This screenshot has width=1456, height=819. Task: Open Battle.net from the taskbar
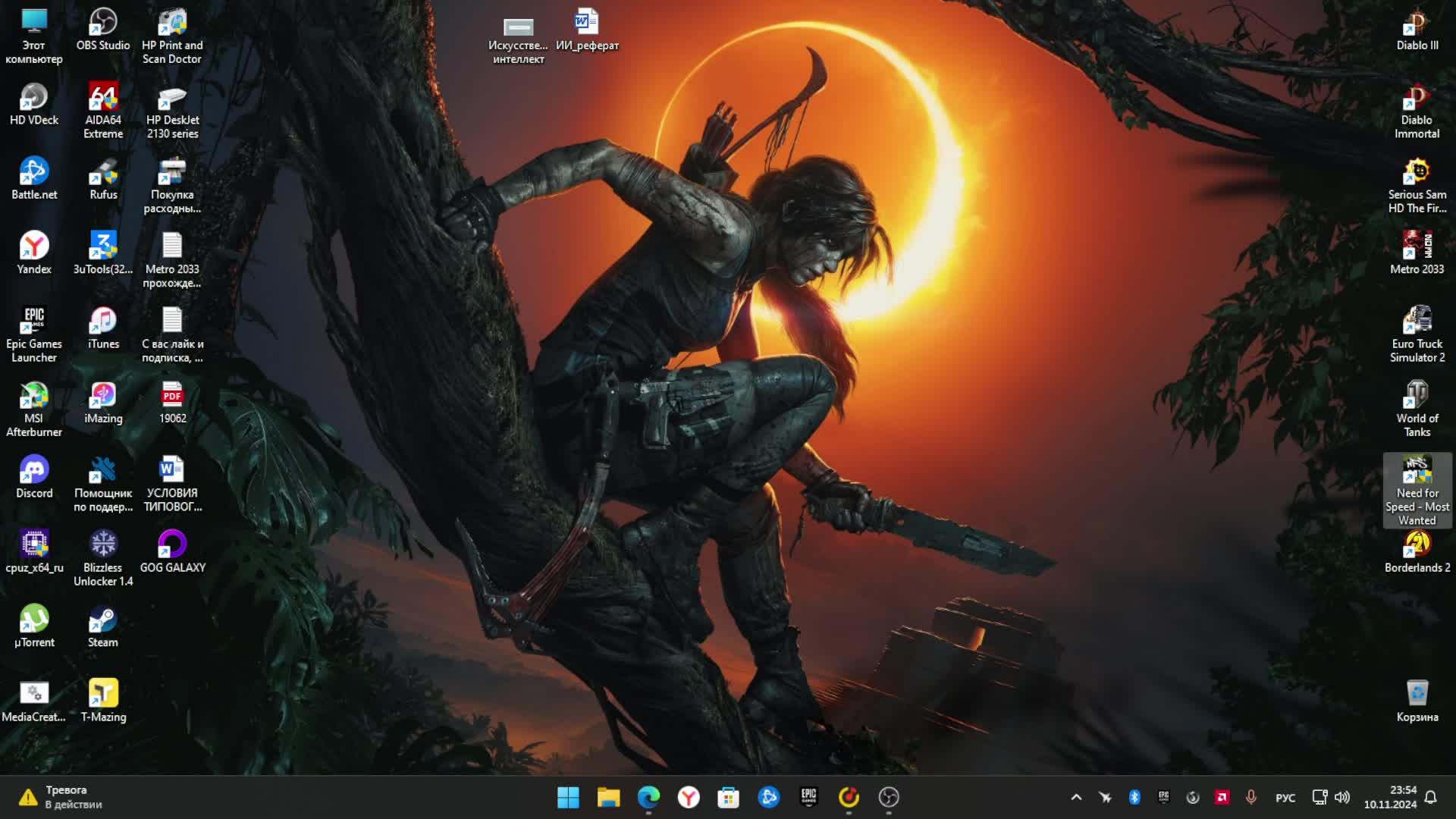(768, 797)
